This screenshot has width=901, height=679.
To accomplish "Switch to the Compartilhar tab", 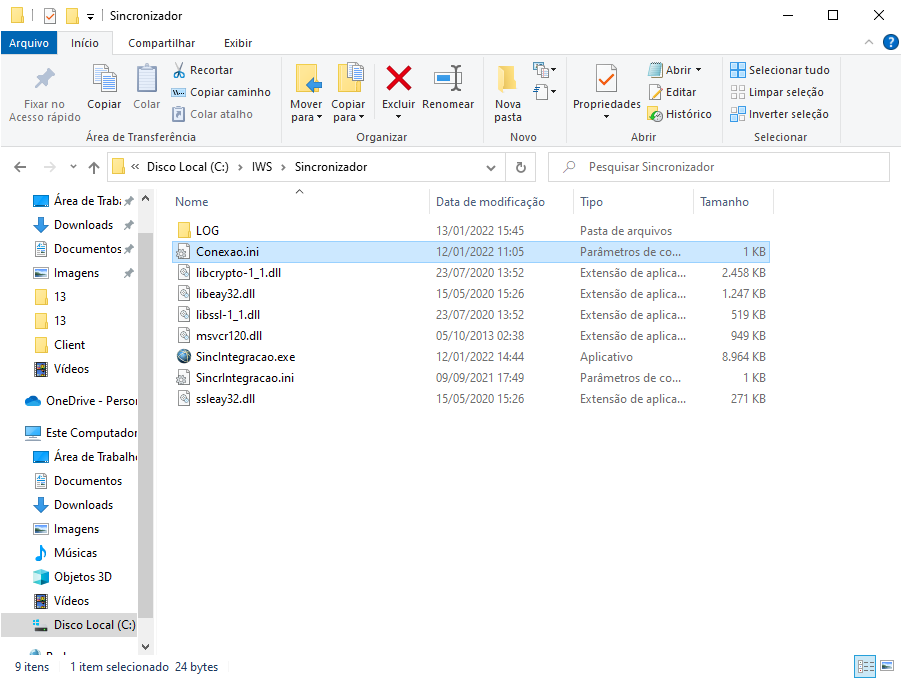I will [x=161, y=43].
